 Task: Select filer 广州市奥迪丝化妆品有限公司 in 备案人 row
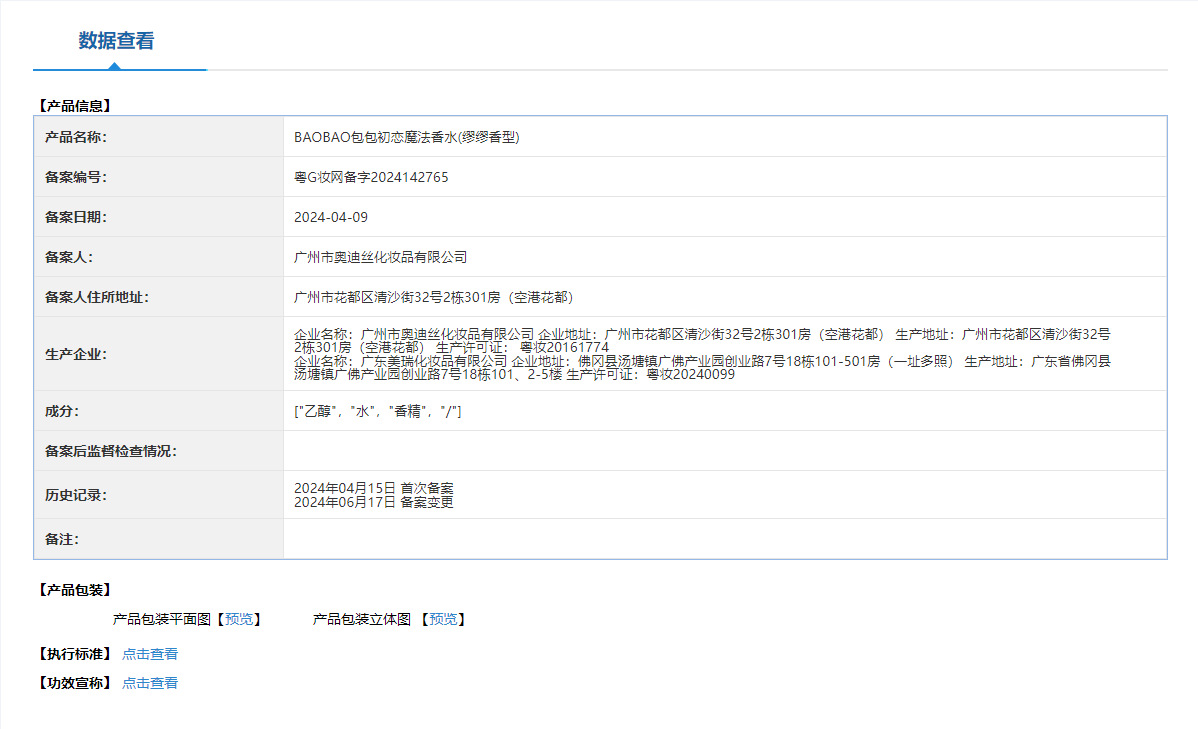380,258
